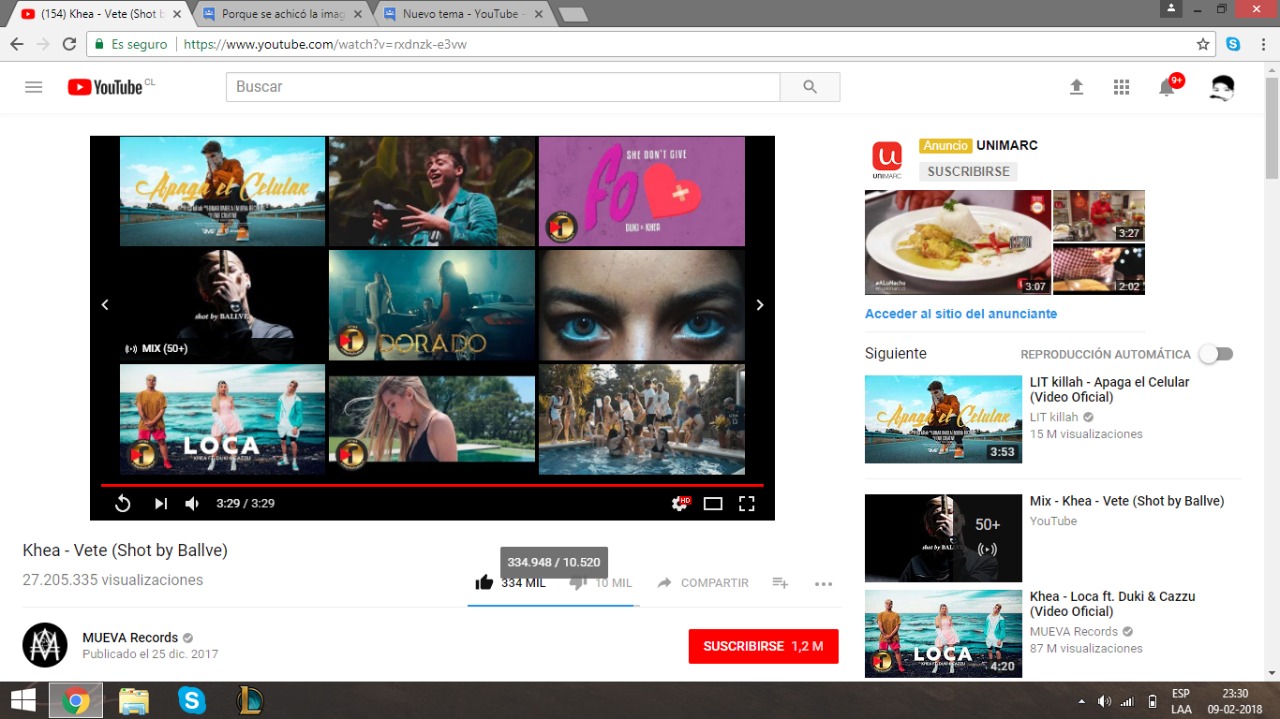The height and width of the screenshot is (719, 1280).
Task: Open the notifications bell
Action: pyautogui.click(x=1167, y=87)
